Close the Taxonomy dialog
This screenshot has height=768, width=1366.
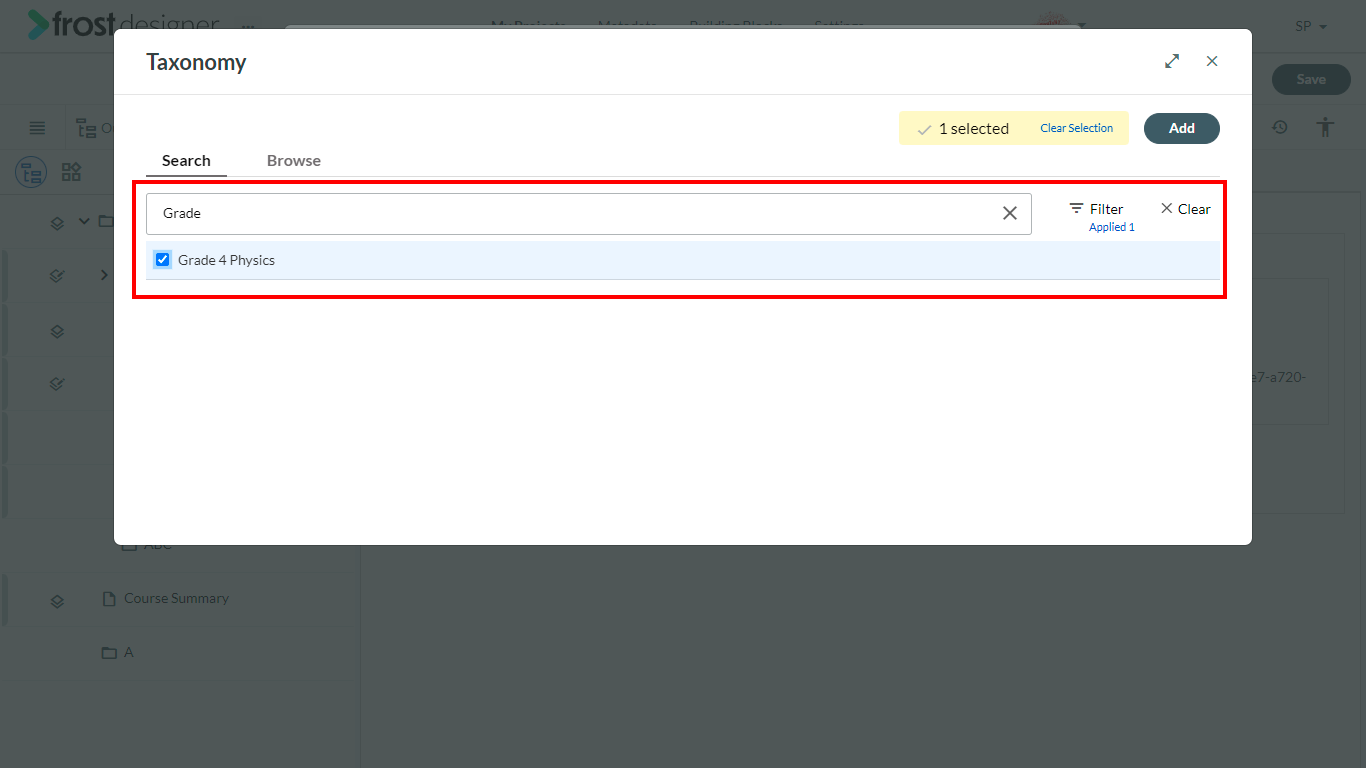1212,61
